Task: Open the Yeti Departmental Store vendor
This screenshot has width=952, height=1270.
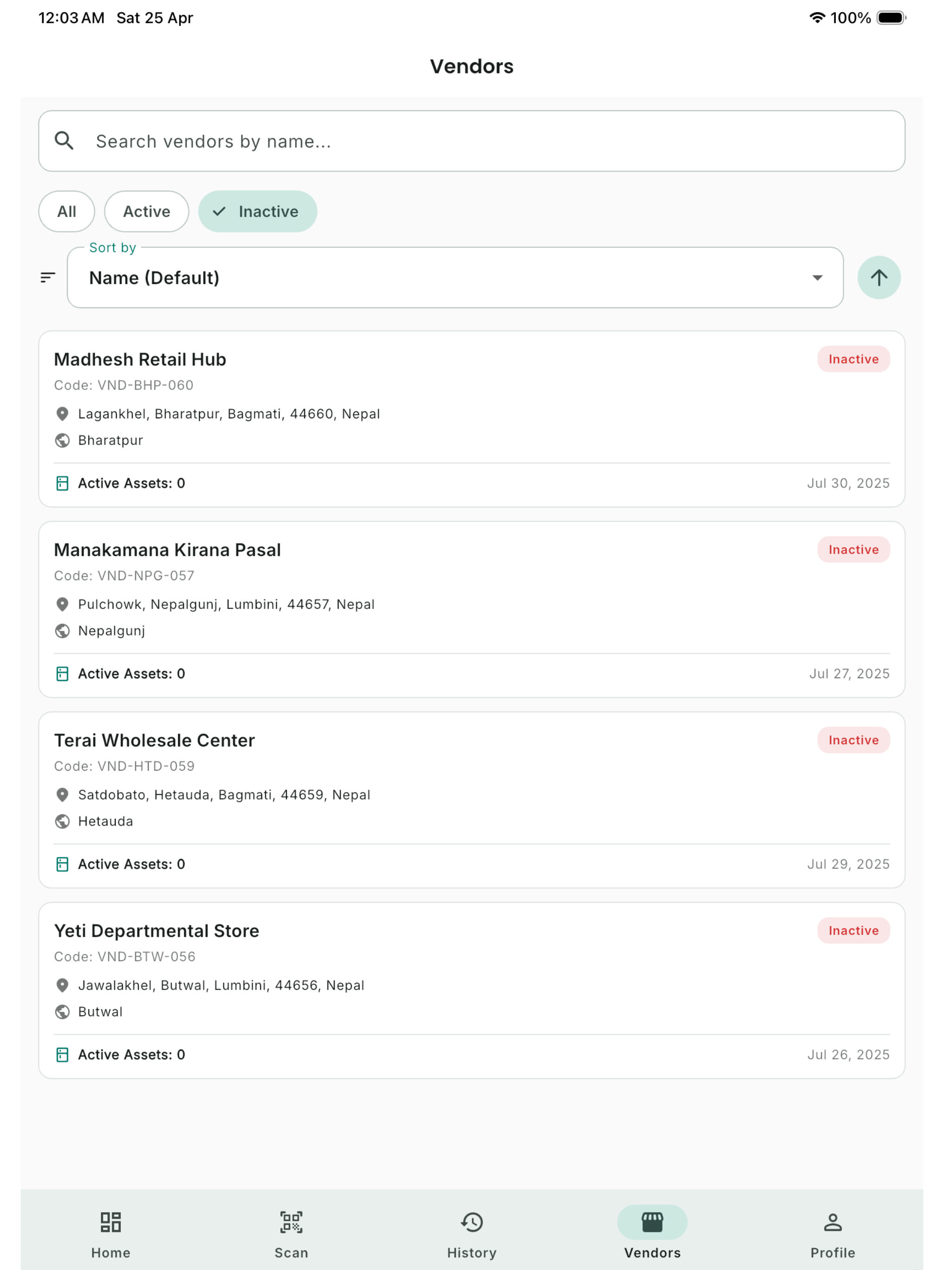Action: click(471, 991)
